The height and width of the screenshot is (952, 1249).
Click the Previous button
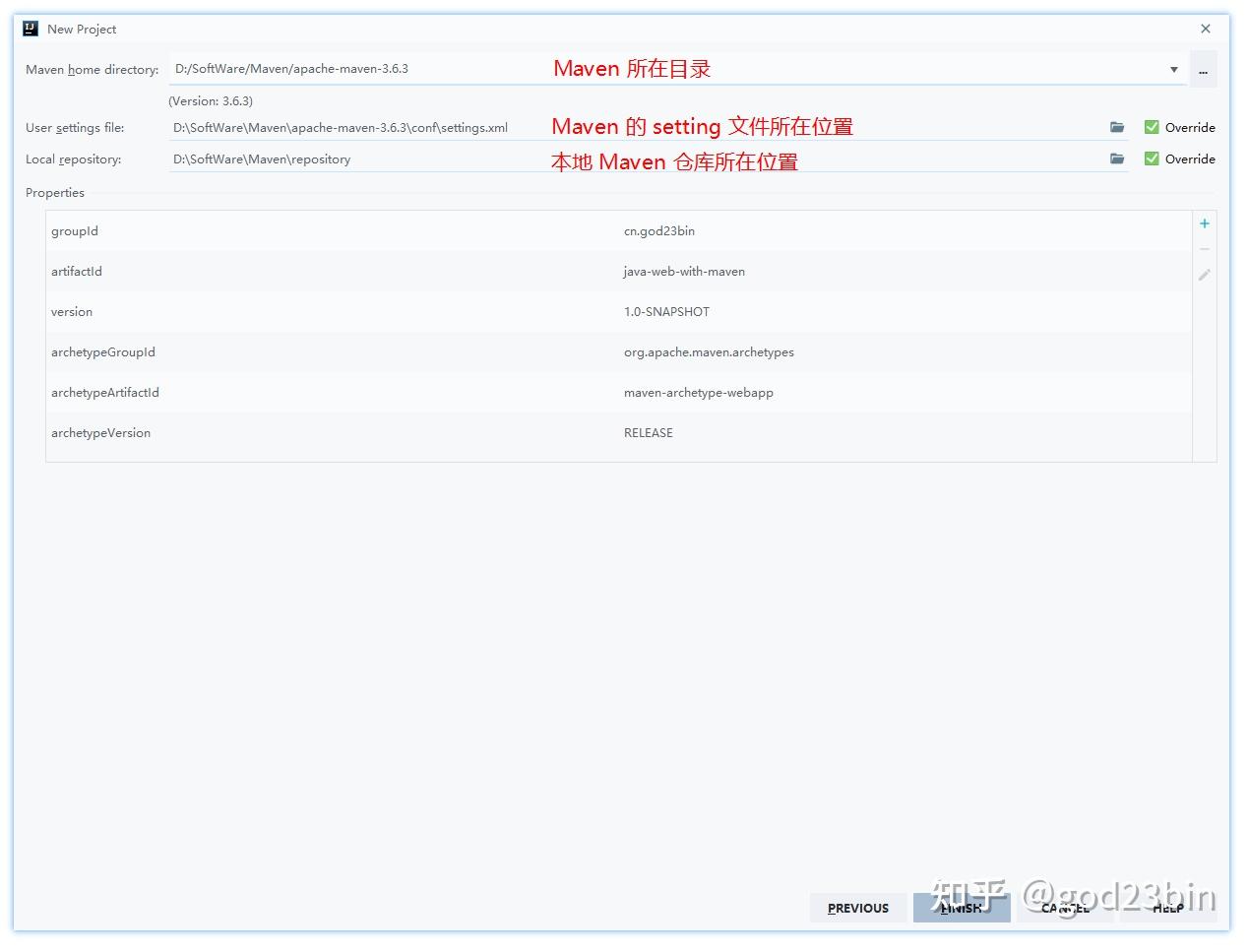[857, 908]
